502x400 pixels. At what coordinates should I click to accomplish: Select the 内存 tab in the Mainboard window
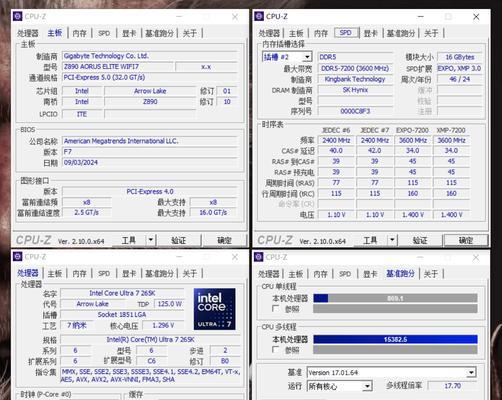point(79,33)
